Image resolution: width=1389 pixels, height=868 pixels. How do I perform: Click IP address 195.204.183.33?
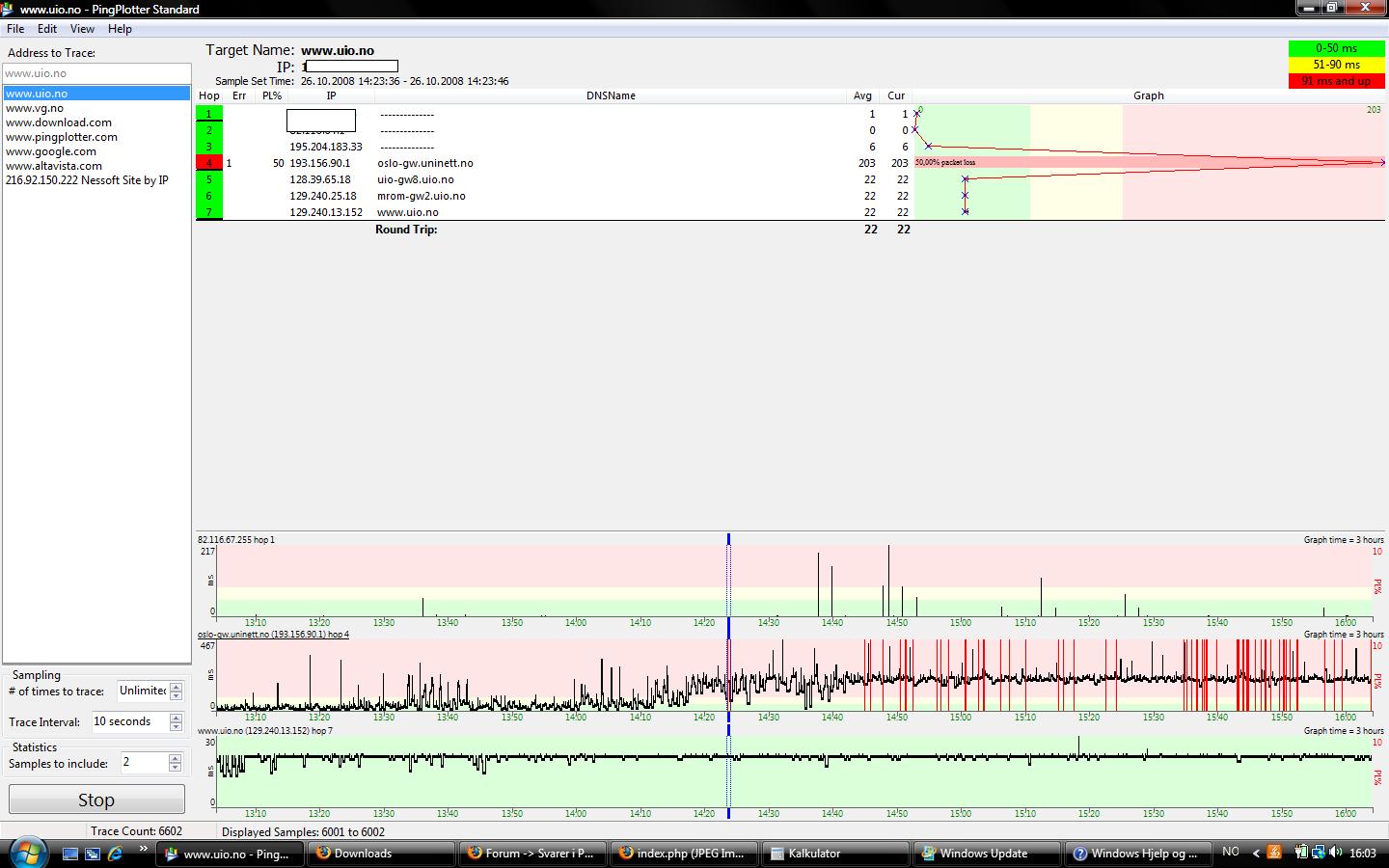(326, 147)
